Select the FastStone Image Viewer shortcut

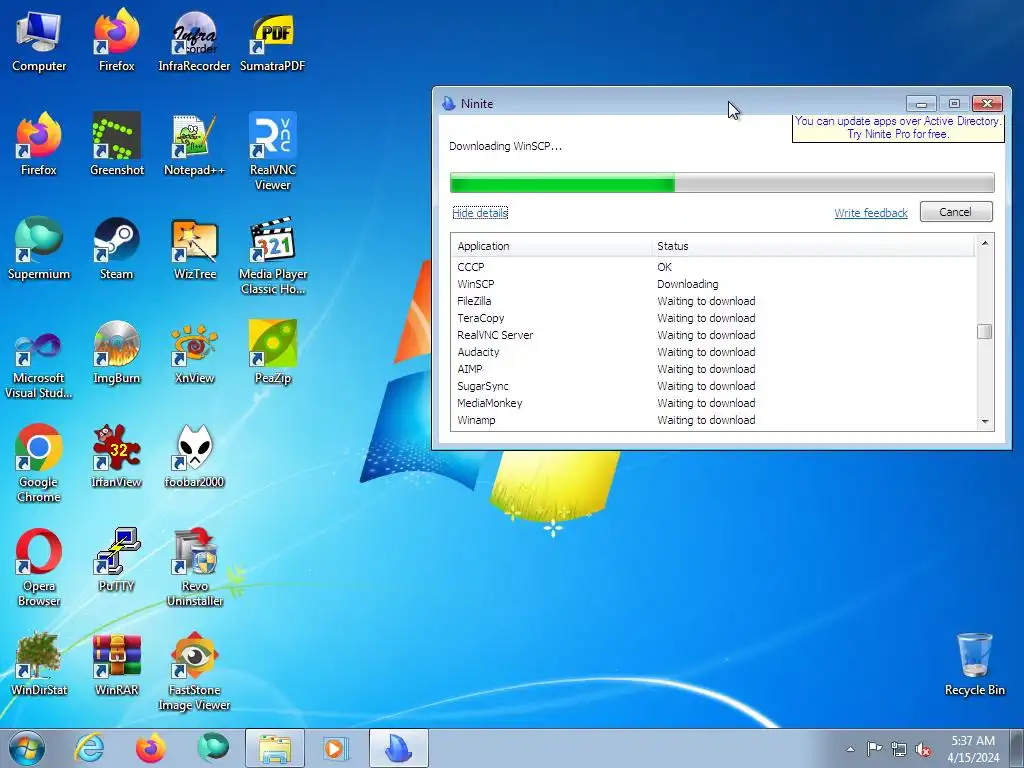(x=194, y=671)
